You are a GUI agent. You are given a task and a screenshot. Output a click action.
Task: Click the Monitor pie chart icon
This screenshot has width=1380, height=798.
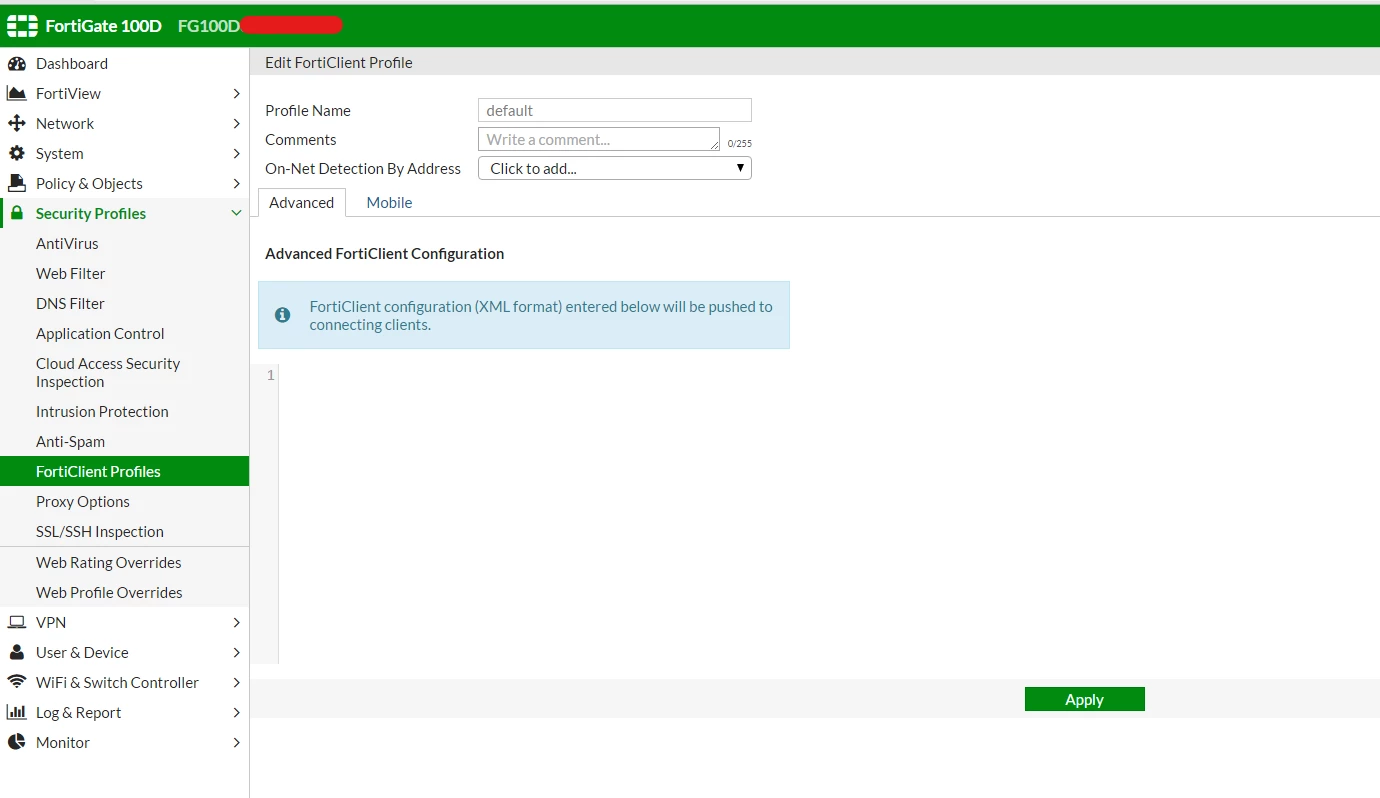point(16,743)
